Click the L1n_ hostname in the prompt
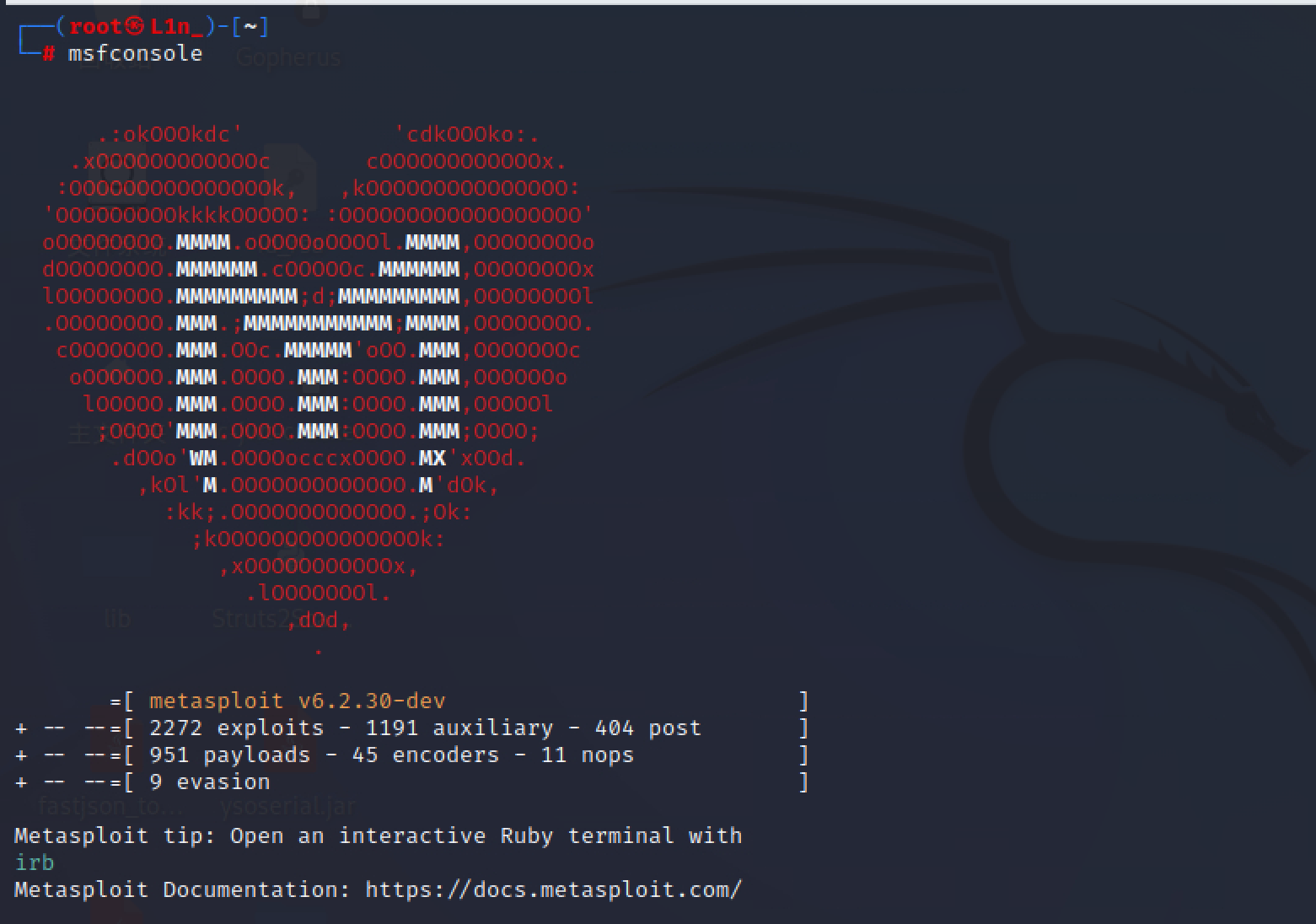The width and height of the screenshot is (1316, 924). tap(177, 27)
